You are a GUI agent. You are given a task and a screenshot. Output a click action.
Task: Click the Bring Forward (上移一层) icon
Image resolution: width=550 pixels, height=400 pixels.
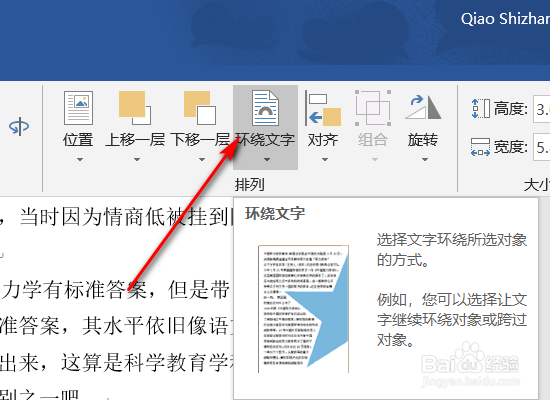(135, 108)
